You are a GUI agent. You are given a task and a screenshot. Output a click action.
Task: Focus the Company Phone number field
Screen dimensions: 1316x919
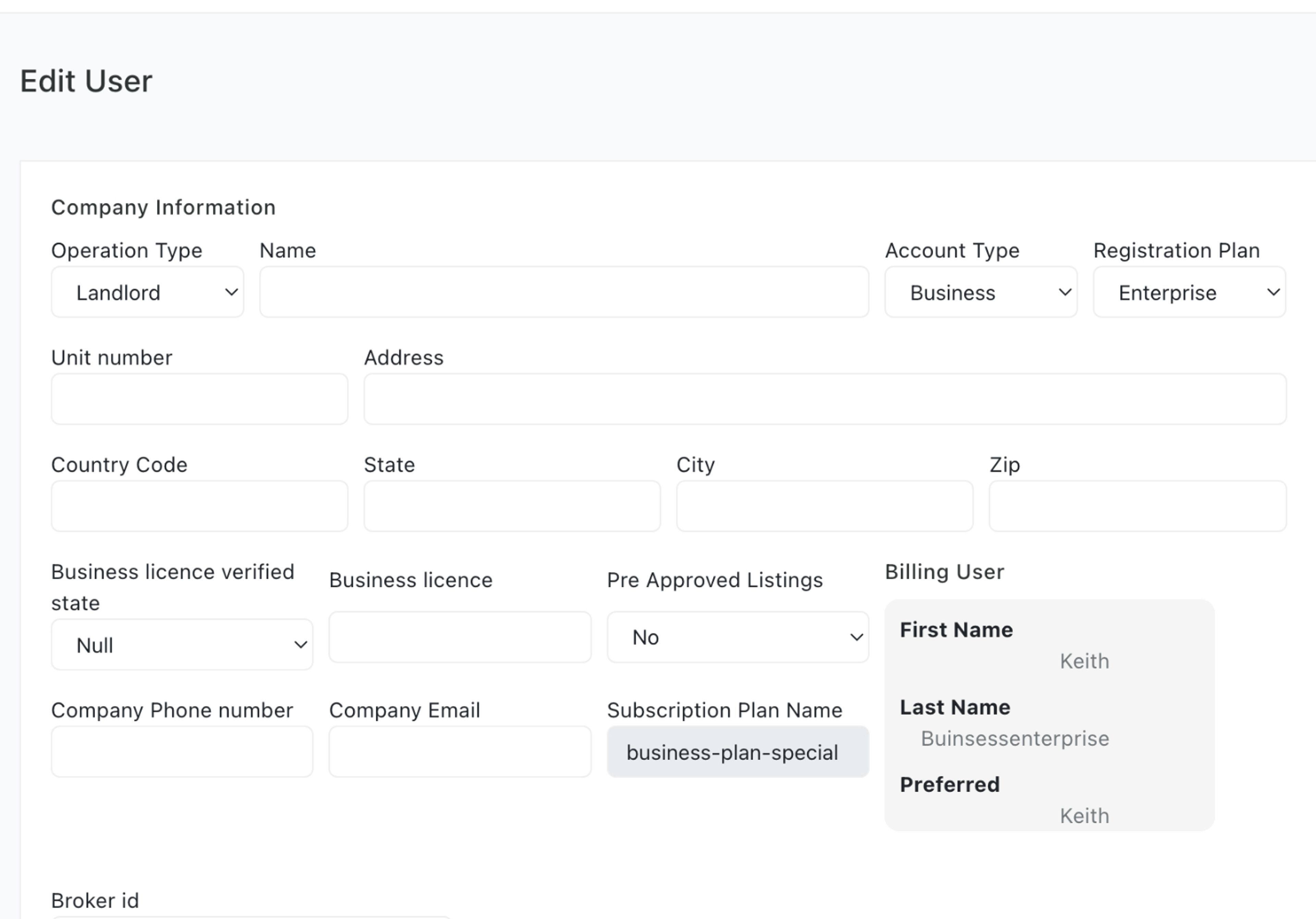(182, 752)
